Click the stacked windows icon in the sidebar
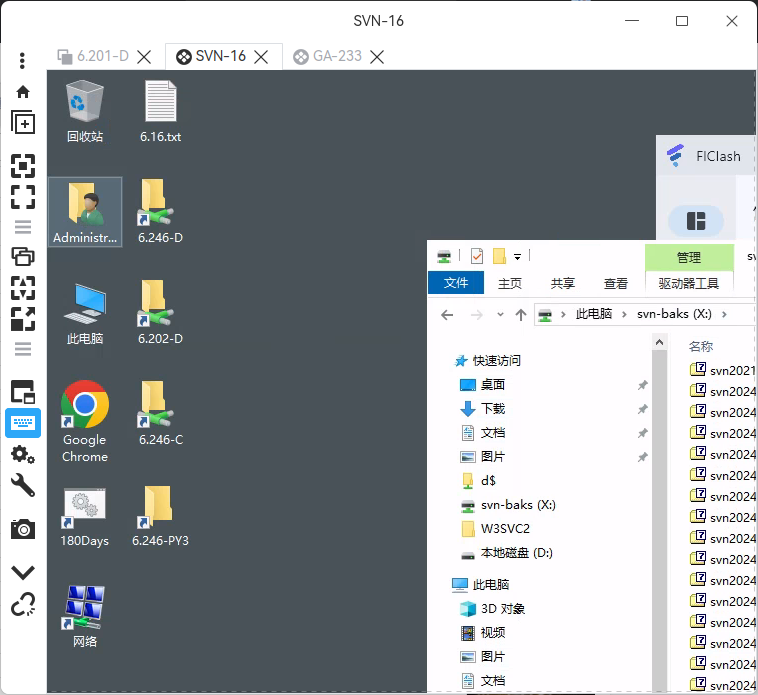The height and width of the screenshot is (695, 758). click(x=23, y=256)
